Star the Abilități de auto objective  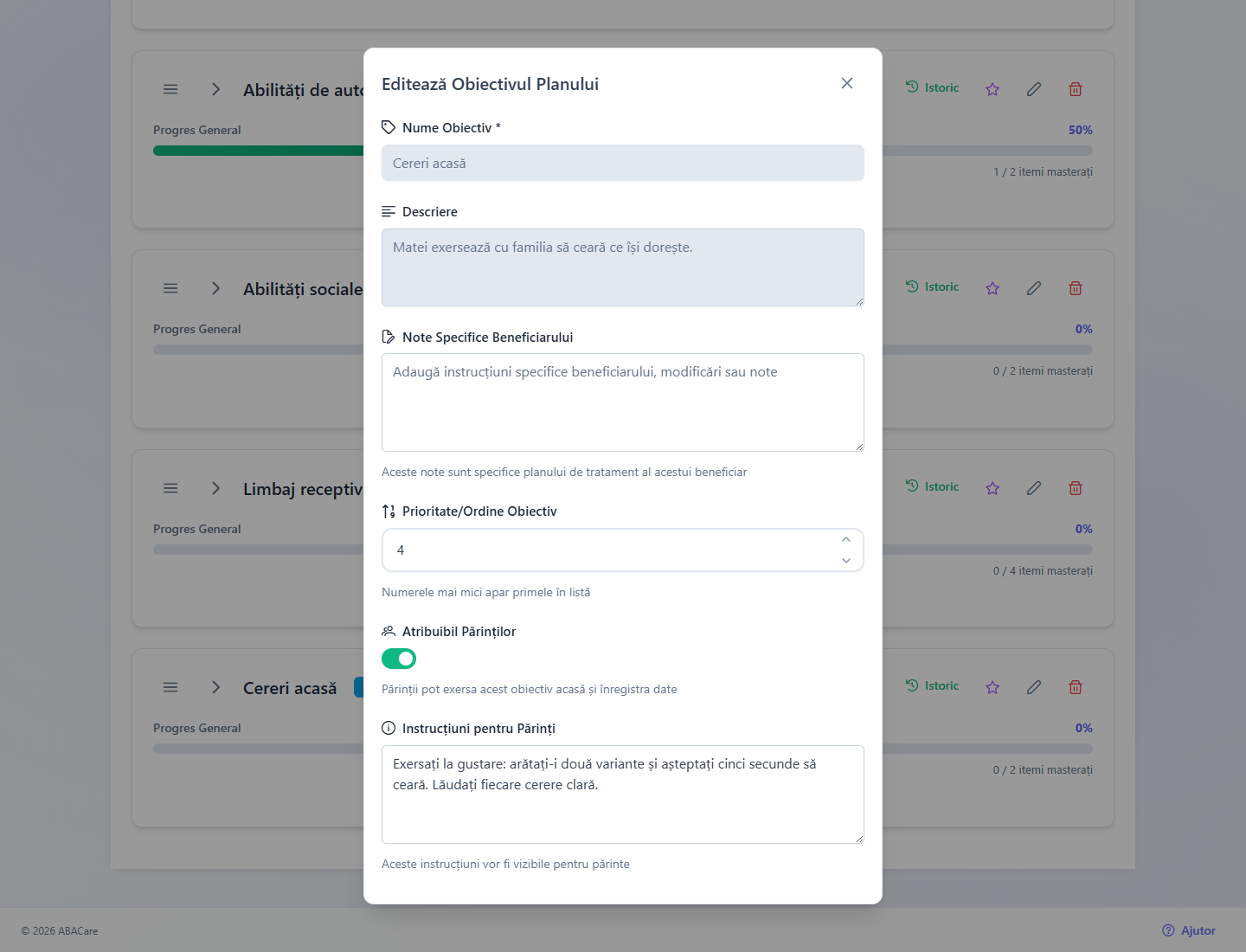click(992, 89)
